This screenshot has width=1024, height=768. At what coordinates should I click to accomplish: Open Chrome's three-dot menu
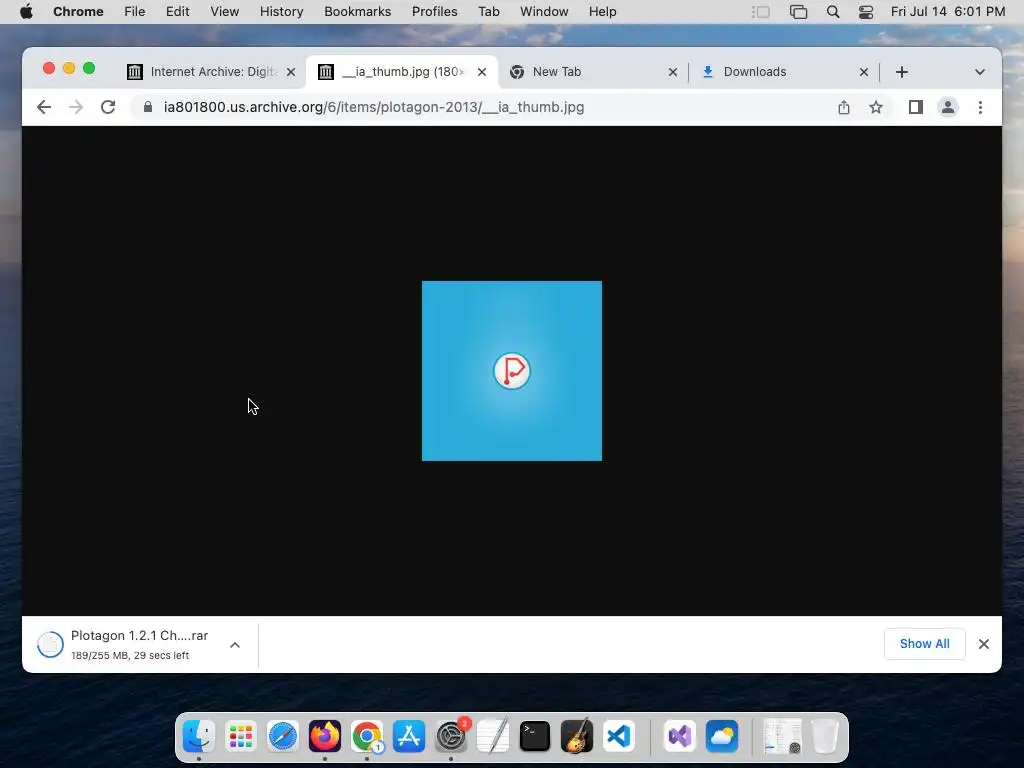coord(980,107)
